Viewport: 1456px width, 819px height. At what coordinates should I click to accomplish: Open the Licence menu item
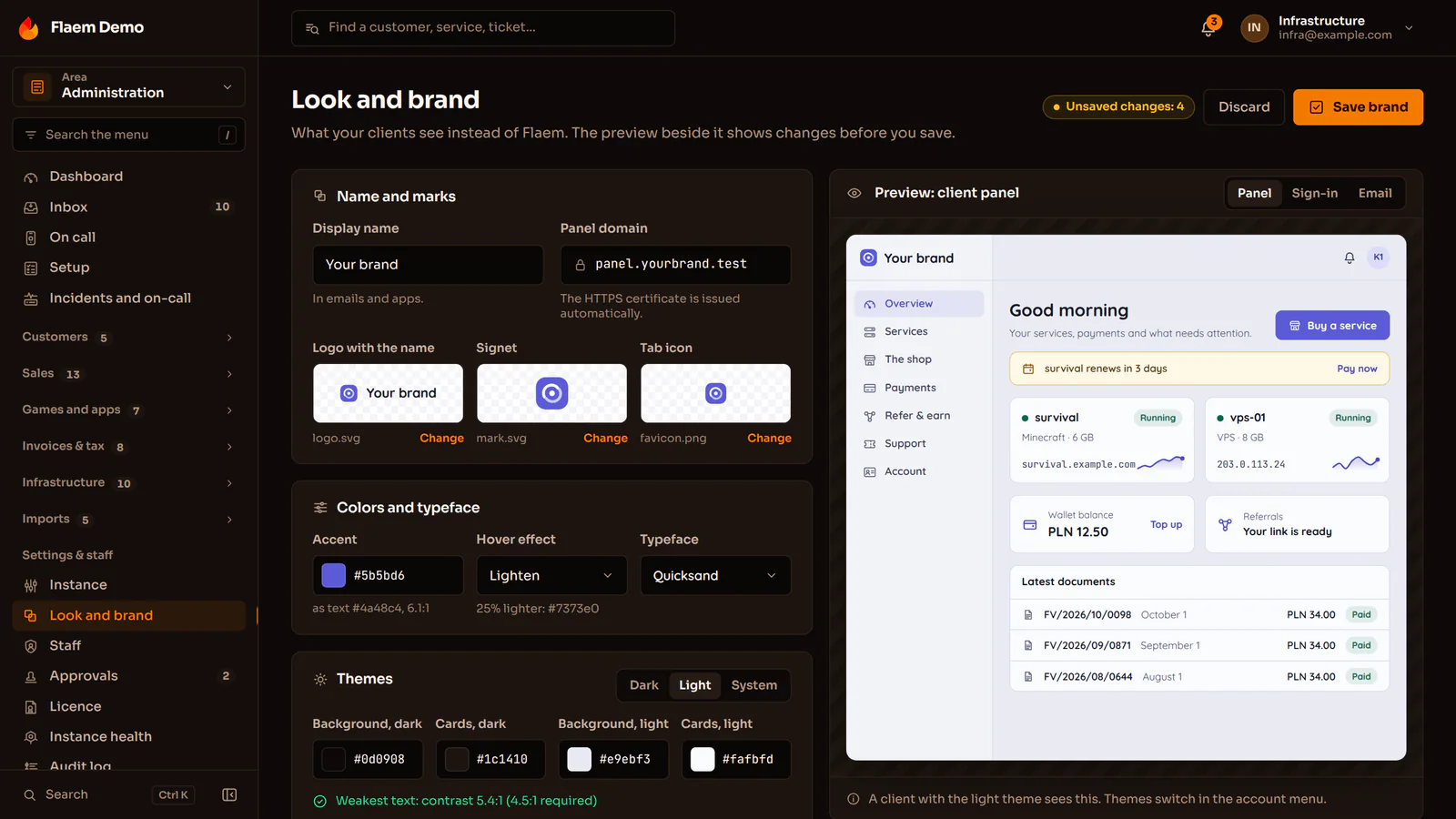pyautogui.click(x=128, y=707)
